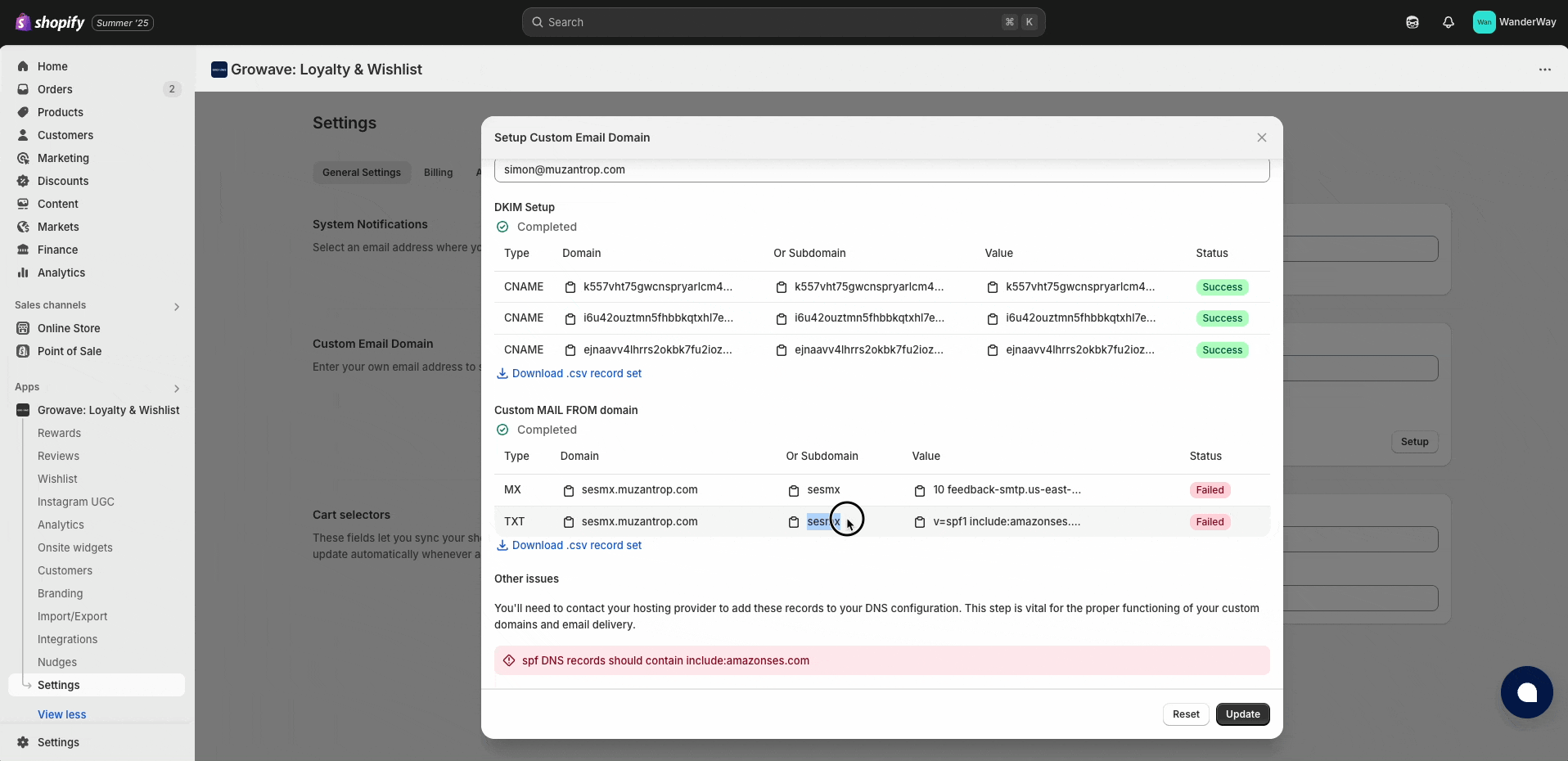Expand the Sales channels section
The image size is (1568, 761).
177,307
